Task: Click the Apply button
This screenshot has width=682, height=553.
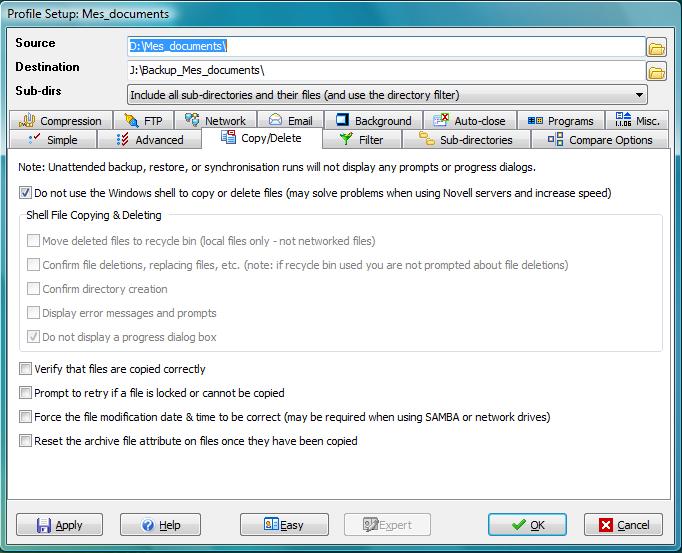Action: click(59, 525)
